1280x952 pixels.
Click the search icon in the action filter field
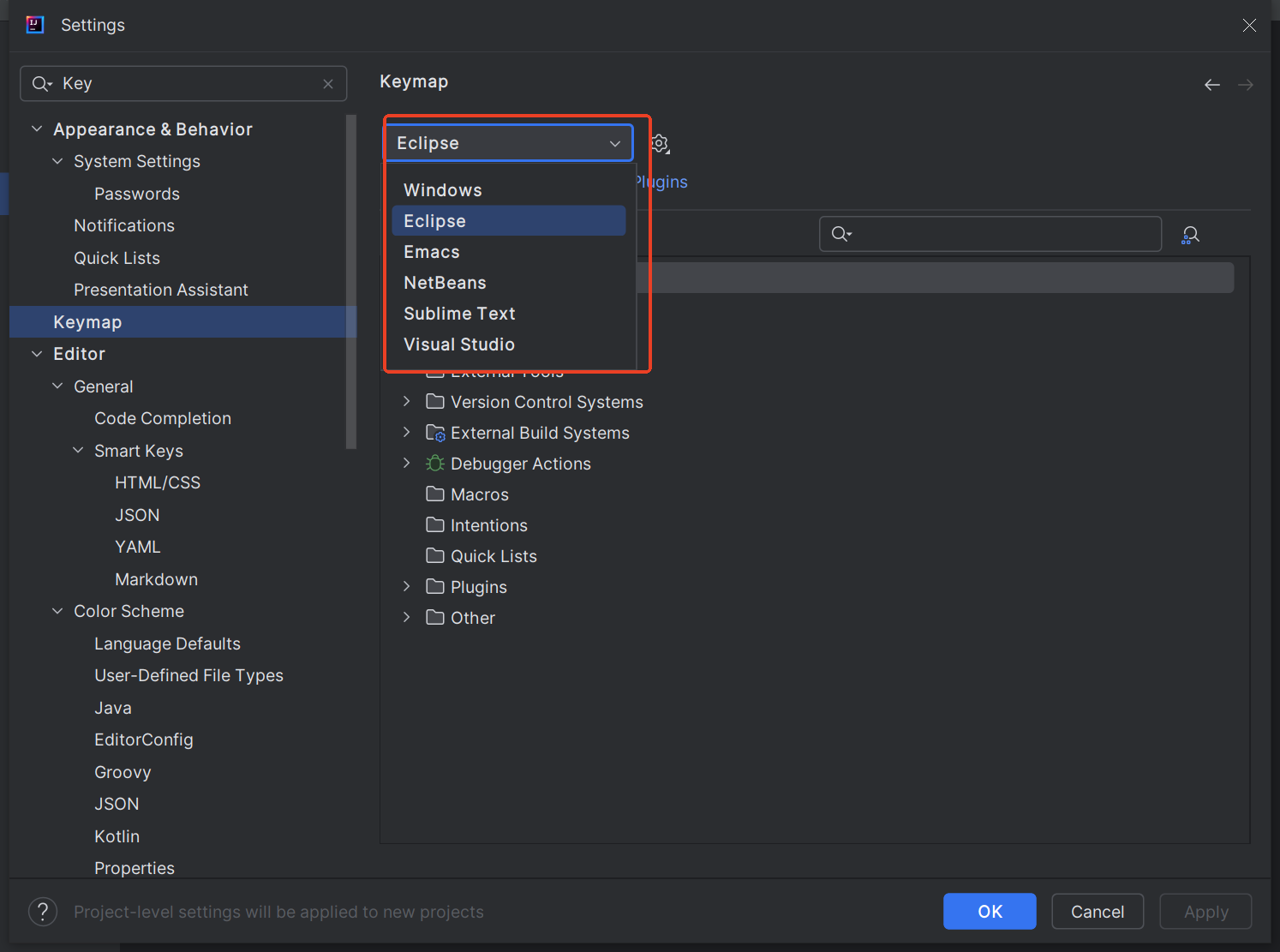841,234
